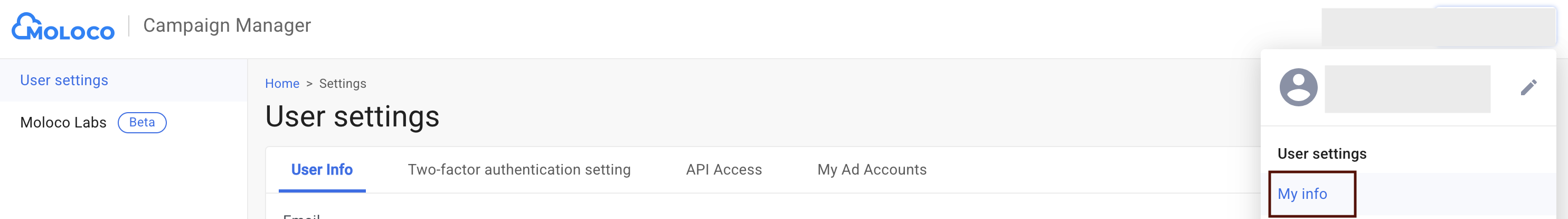Click the Campaign Manager title
Image resolution: width=1568 pixels, height=219 pixels.
coord(227,25)
